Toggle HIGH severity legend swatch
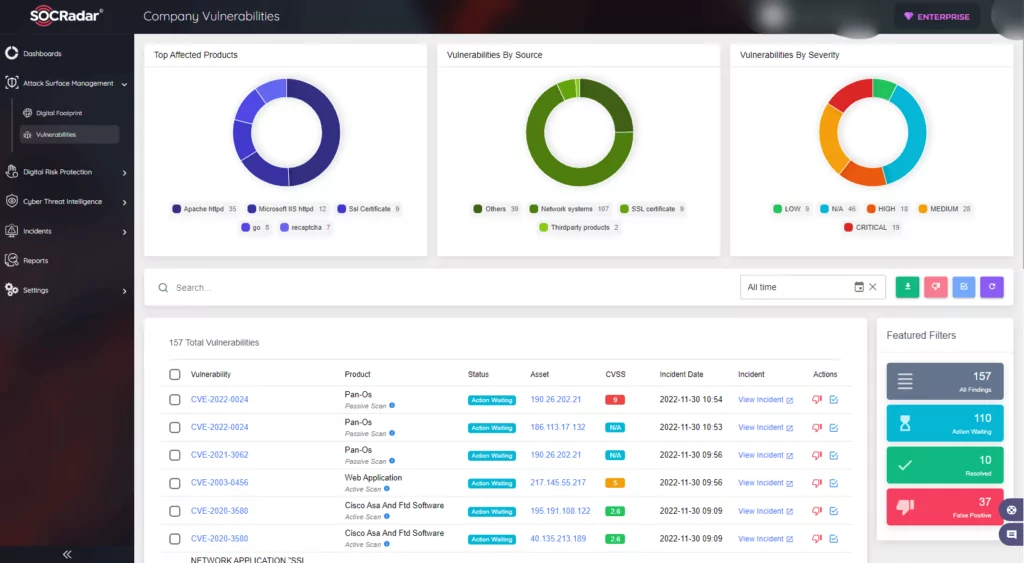The height and width of the screenshot is (563, 1024). pos(871,209)
